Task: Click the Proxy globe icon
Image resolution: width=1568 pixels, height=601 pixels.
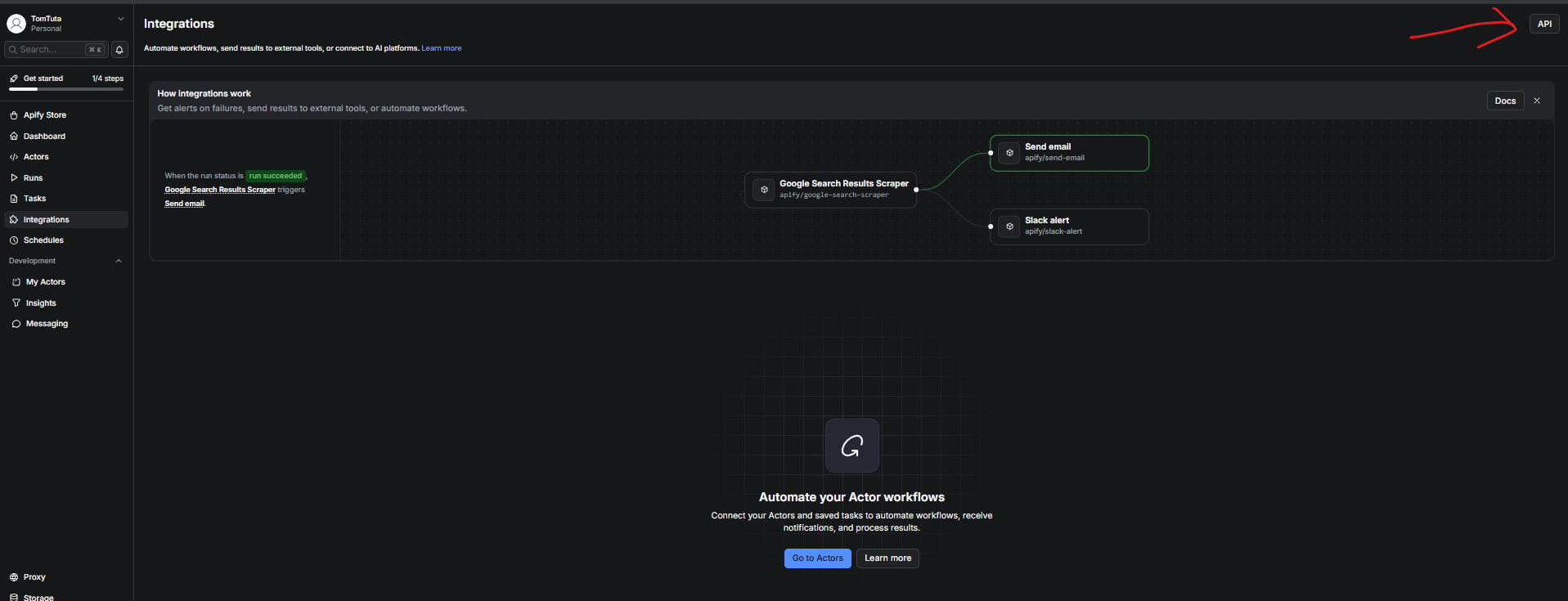Action: [x=14, y=577]
